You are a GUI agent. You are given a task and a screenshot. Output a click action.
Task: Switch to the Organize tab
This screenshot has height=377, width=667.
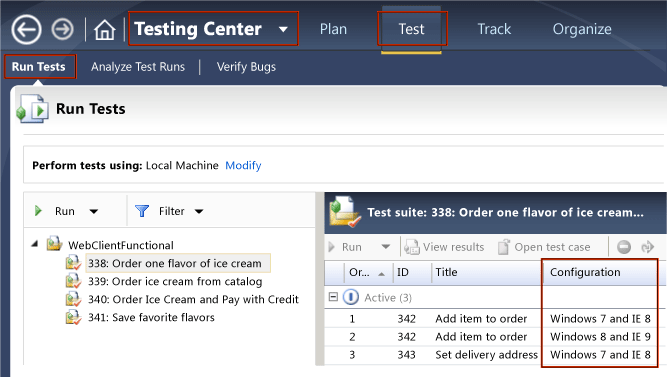[x=582, y=29]
